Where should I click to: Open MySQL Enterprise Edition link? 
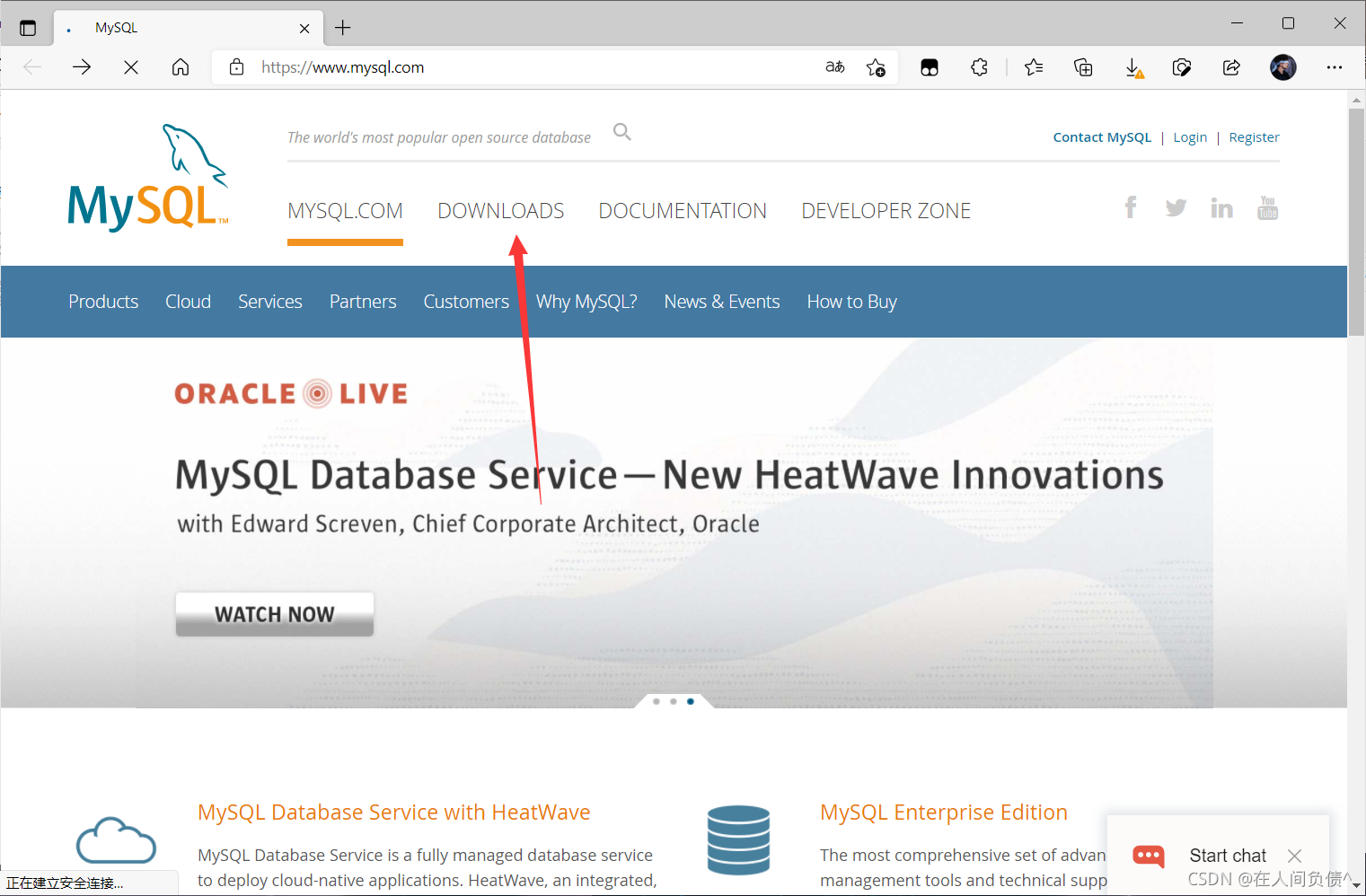[944, 813]
